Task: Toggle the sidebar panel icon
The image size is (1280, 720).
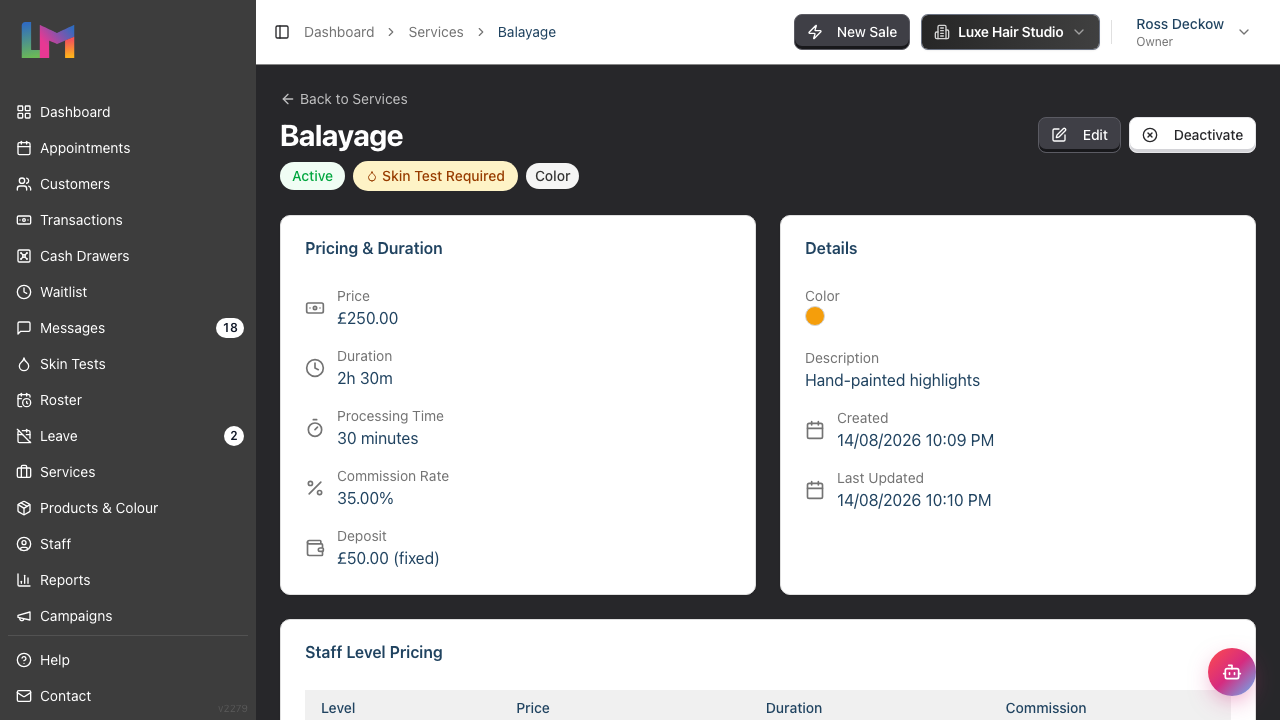Action: pyautogui.click(x=282, y=32)
